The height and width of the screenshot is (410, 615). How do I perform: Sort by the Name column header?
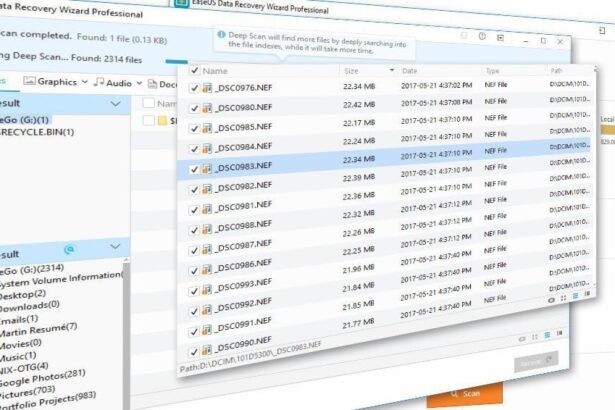click(x=215, y=71)
